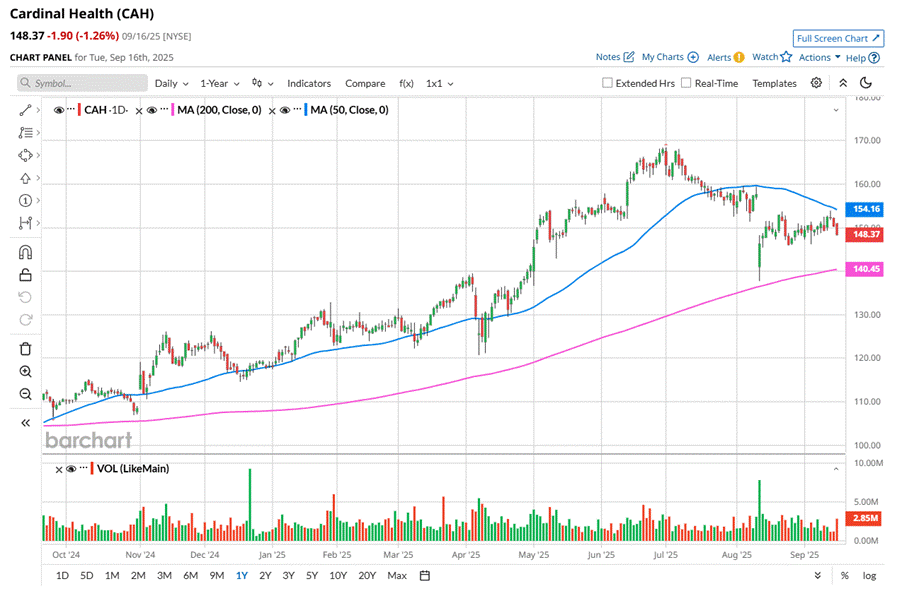The height and width of the screenshot is (591, 902).
Task: Open the Indicators menu
Action: (x=309, y=83)
